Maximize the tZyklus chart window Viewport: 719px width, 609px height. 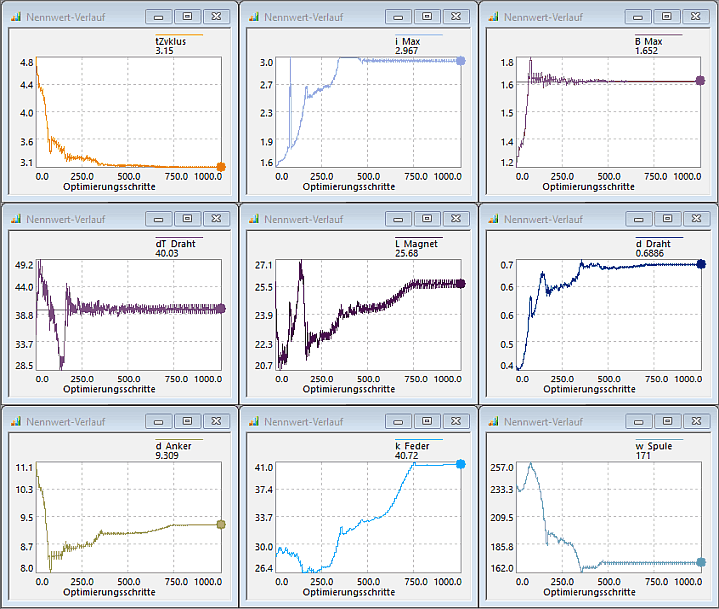tap(187, 17)
